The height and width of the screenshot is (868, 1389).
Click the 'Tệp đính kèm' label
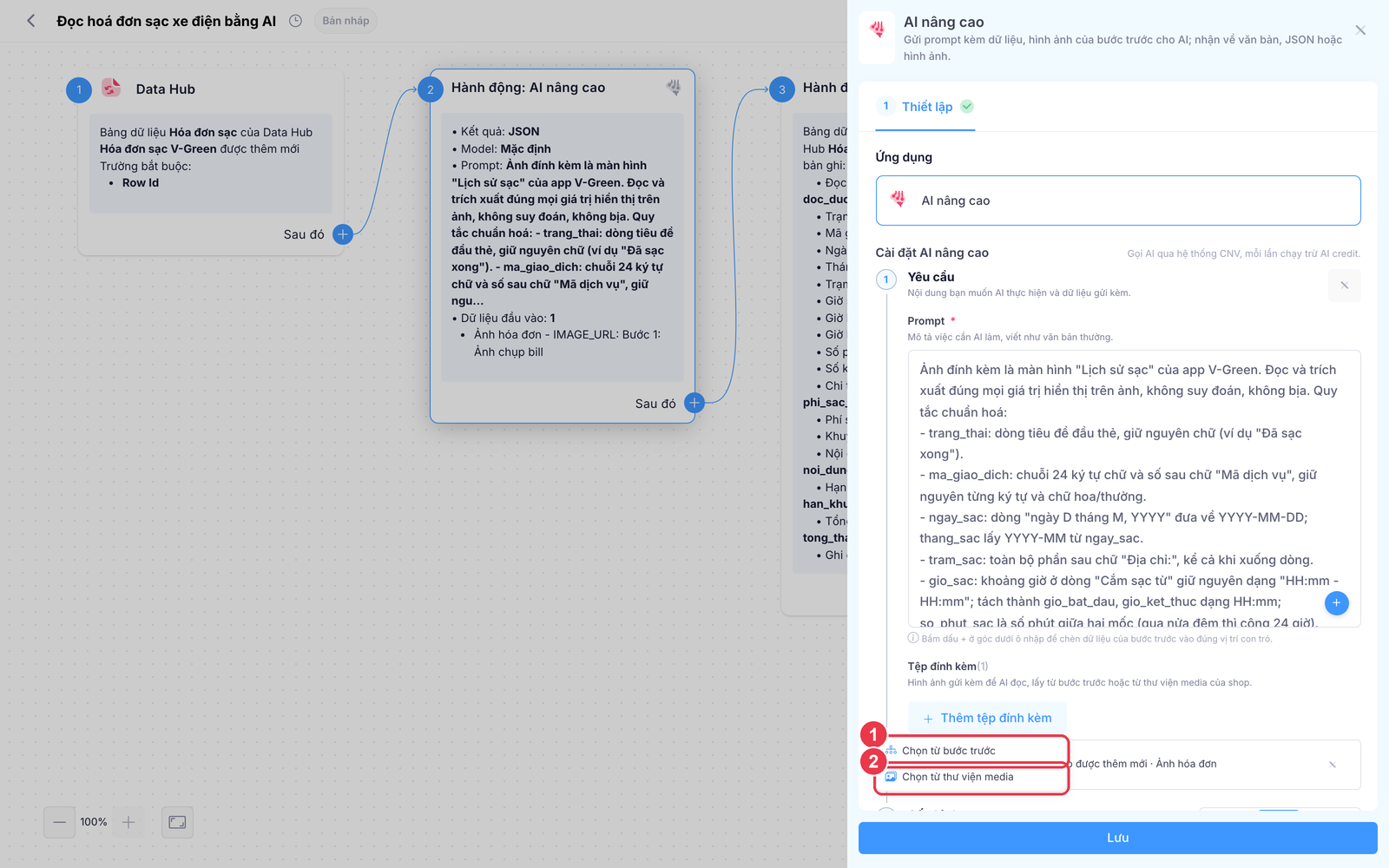[x=942, y=667]
